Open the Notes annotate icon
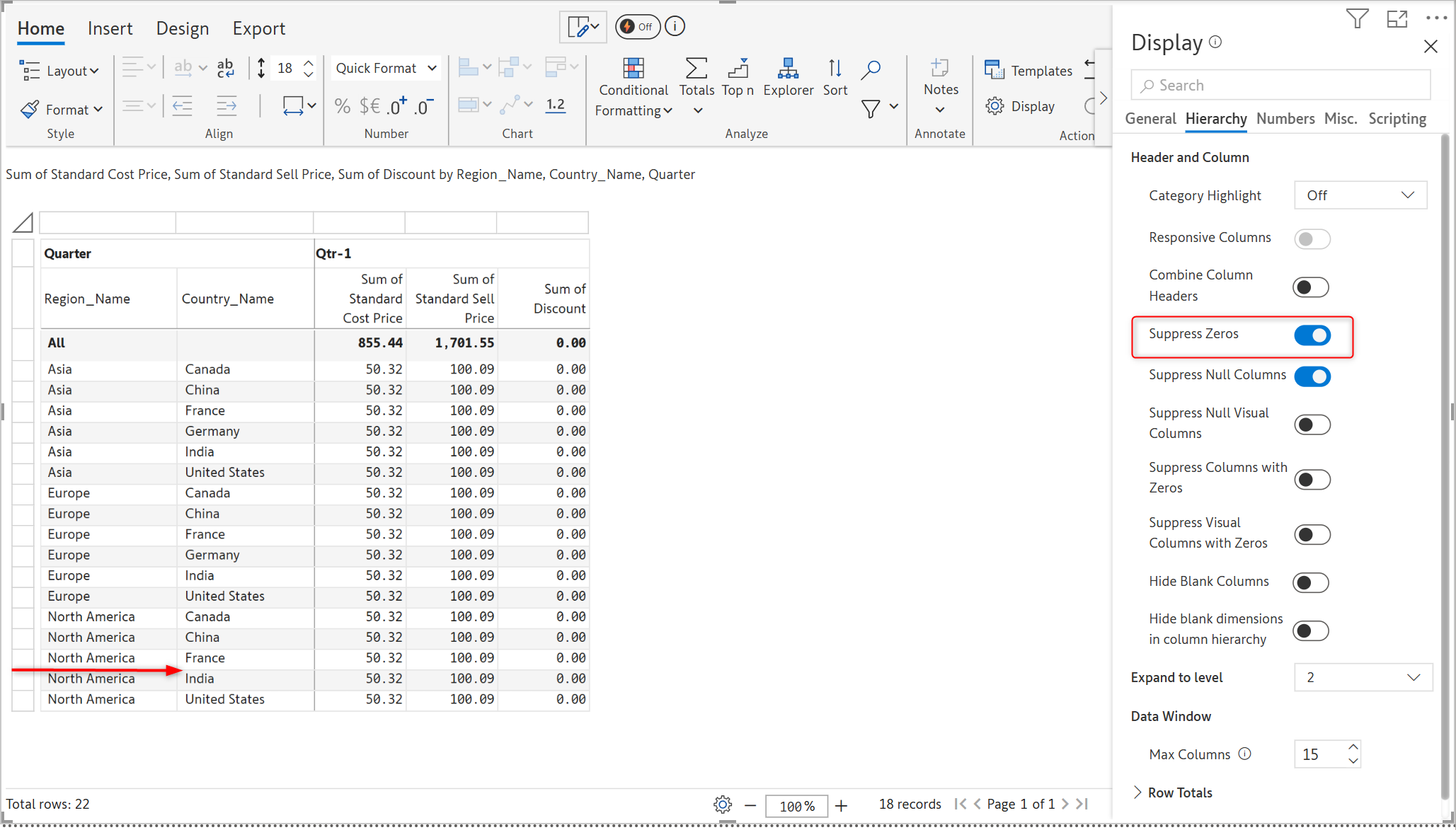The image size is (1456, 830). click(x=940, y=69)
